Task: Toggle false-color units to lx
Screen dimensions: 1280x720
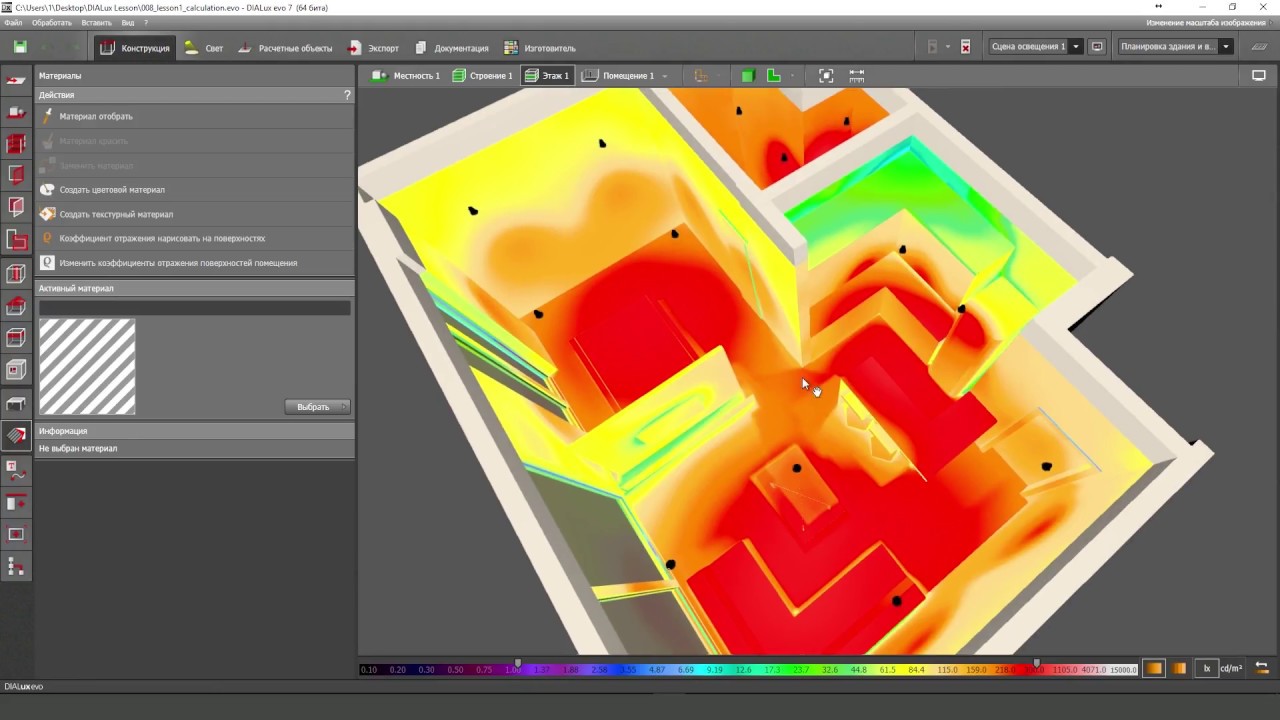Action: [x=1207, y=669]
